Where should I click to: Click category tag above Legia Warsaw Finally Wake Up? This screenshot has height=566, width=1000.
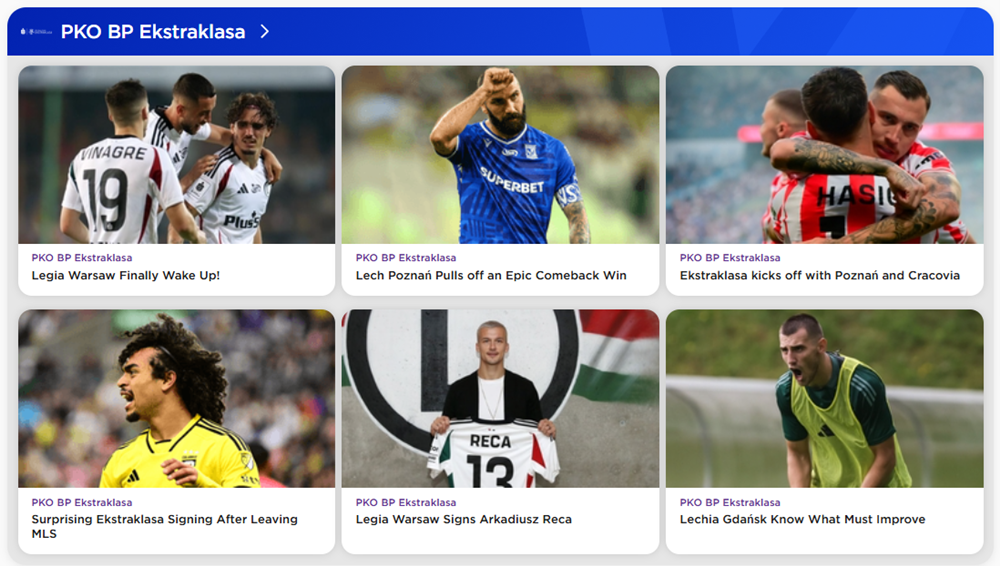click(82, 258)
